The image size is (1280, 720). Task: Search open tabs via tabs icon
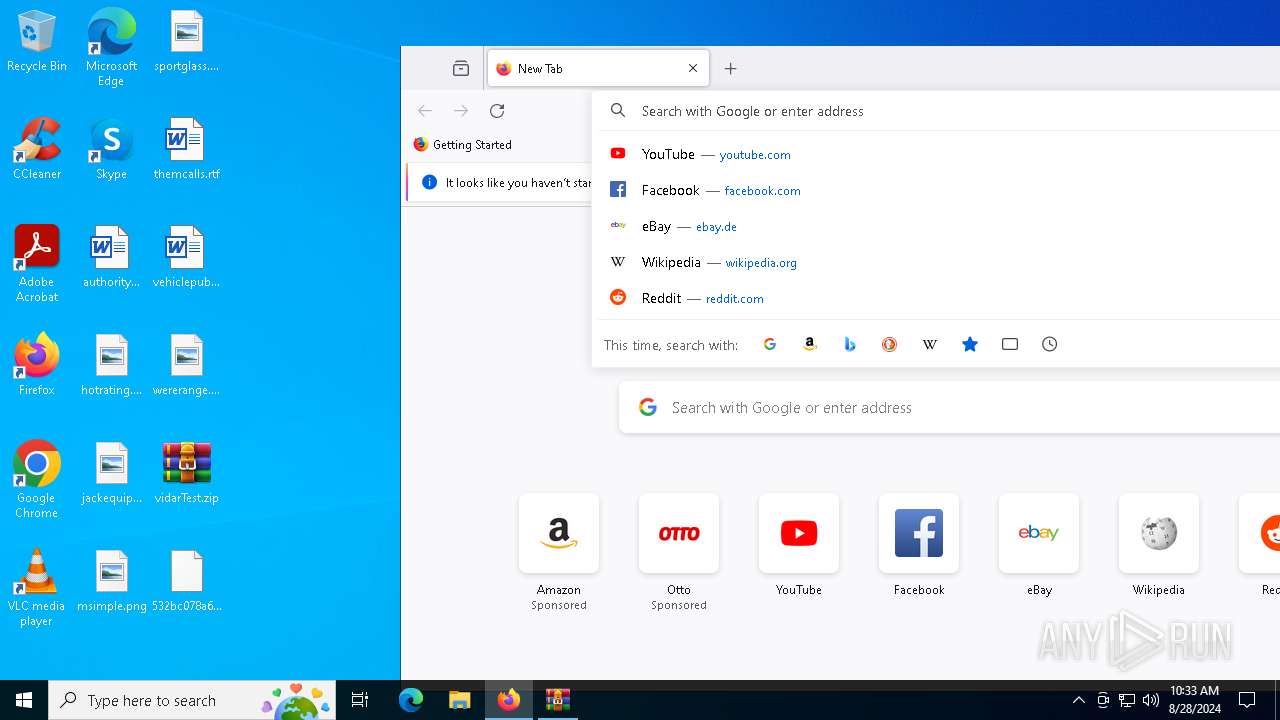point(1010,344)
